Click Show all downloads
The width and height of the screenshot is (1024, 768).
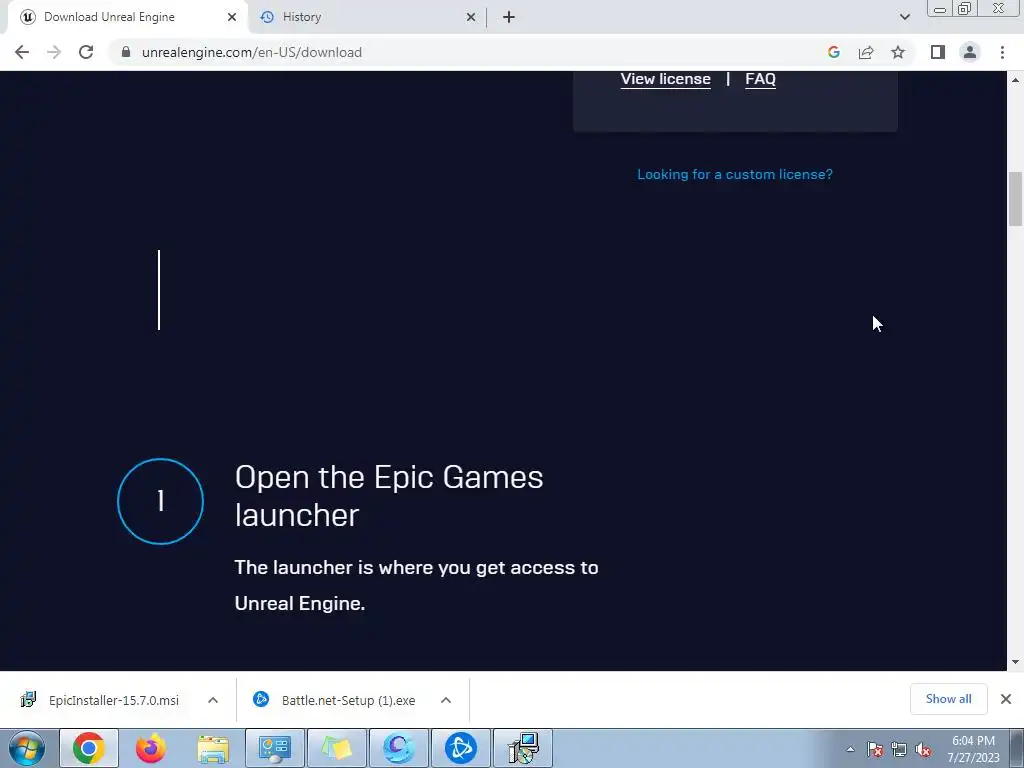[948, 699]
